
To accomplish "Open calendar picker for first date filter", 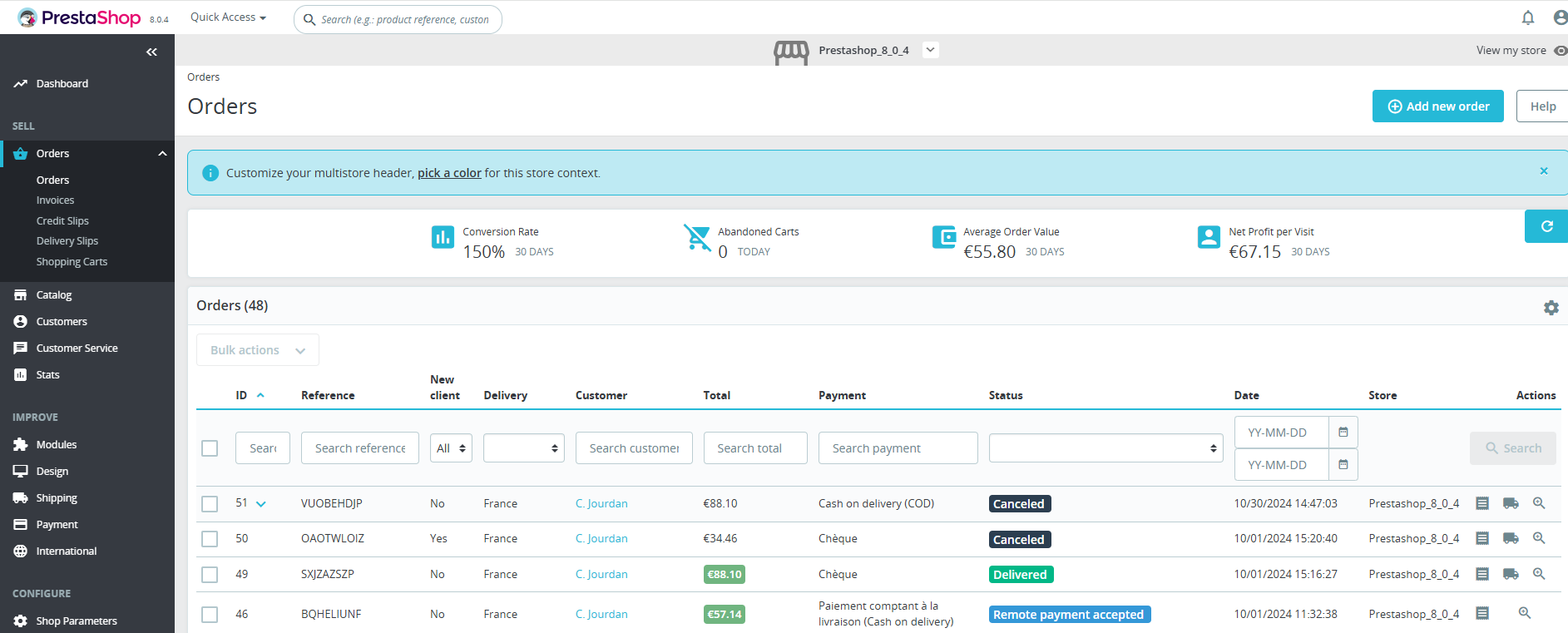I will (x=1343, y=433).
